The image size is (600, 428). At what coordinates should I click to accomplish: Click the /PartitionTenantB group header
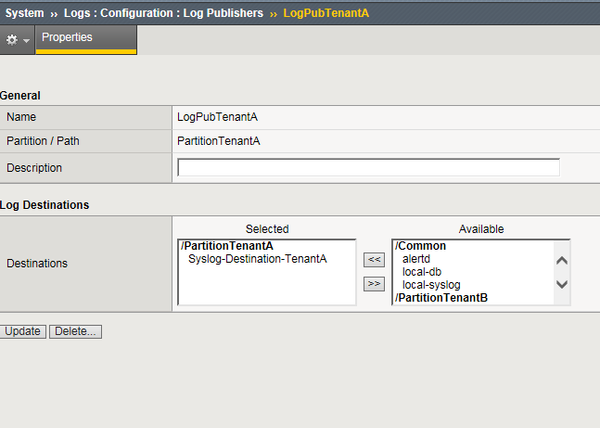pyautogui.click(x=441, y=298)
